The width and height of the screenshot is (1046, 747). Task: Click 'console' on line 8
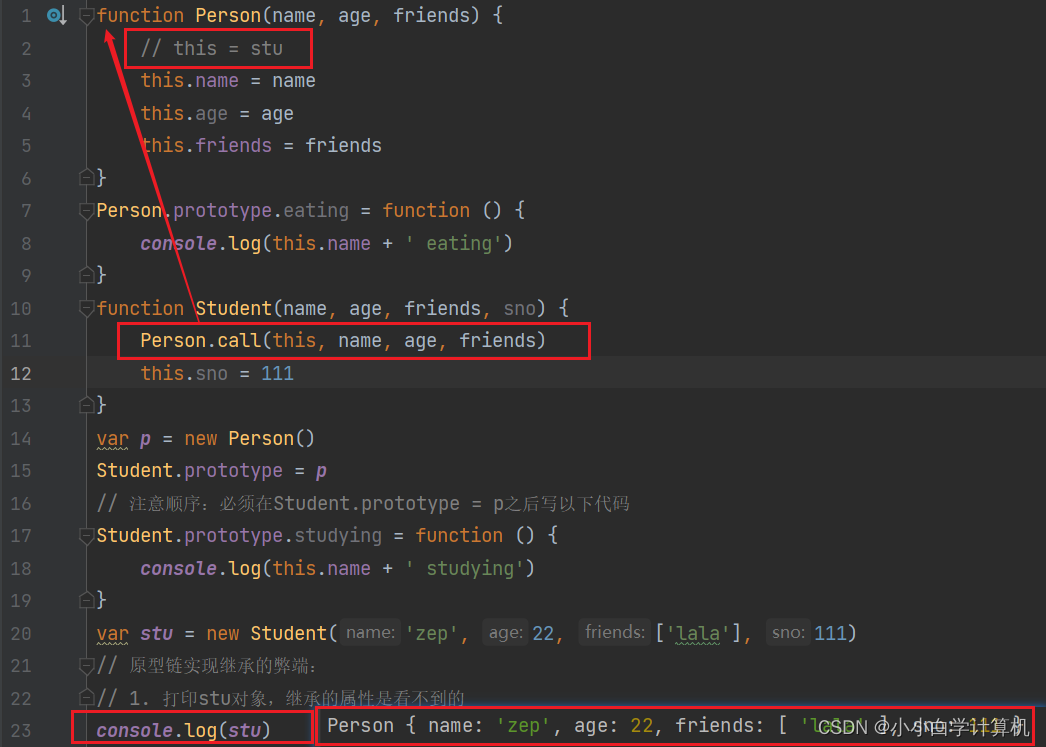[179, 243]
